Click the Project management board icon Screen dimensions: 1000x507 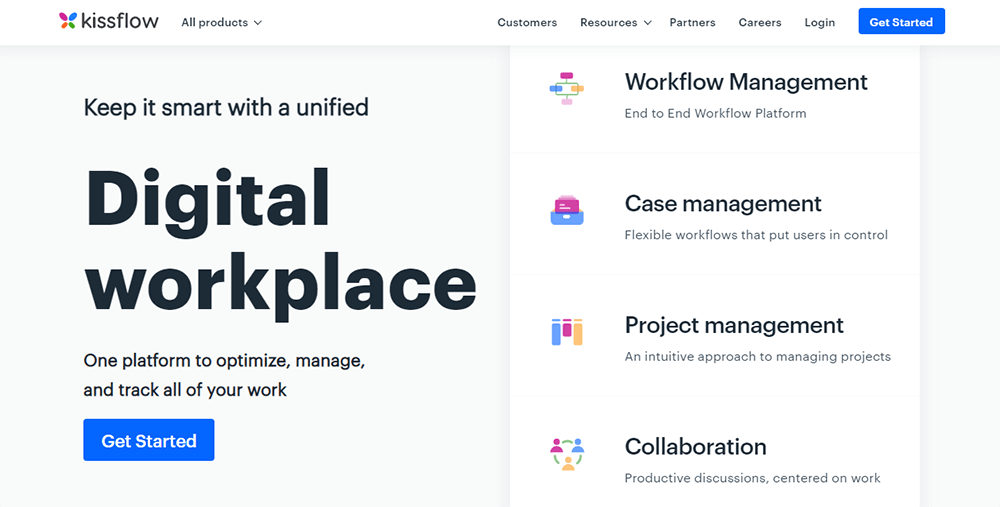tap(567, 332)
